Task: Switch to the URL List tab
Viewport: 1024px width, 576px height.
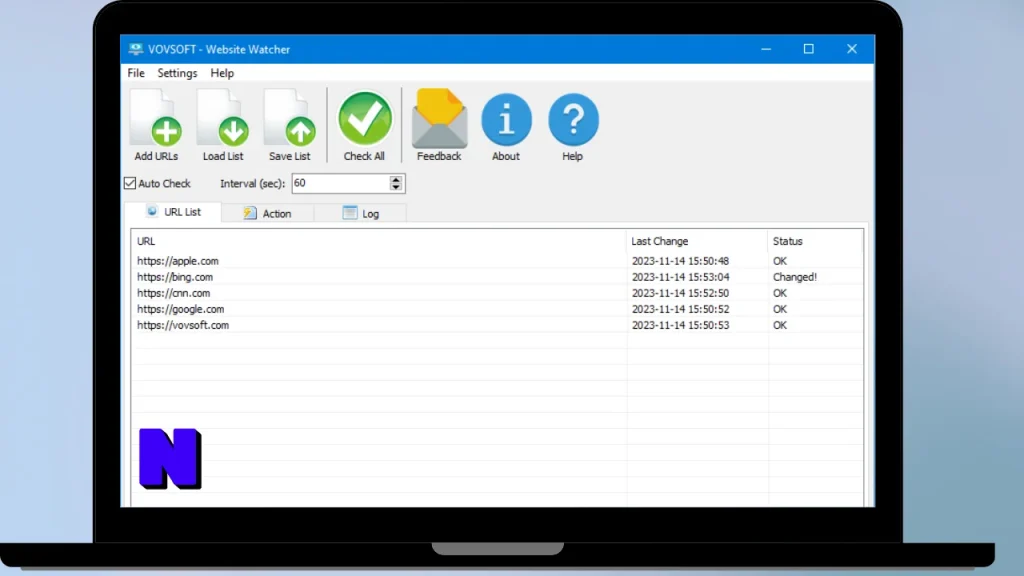Action: [173, 212]
